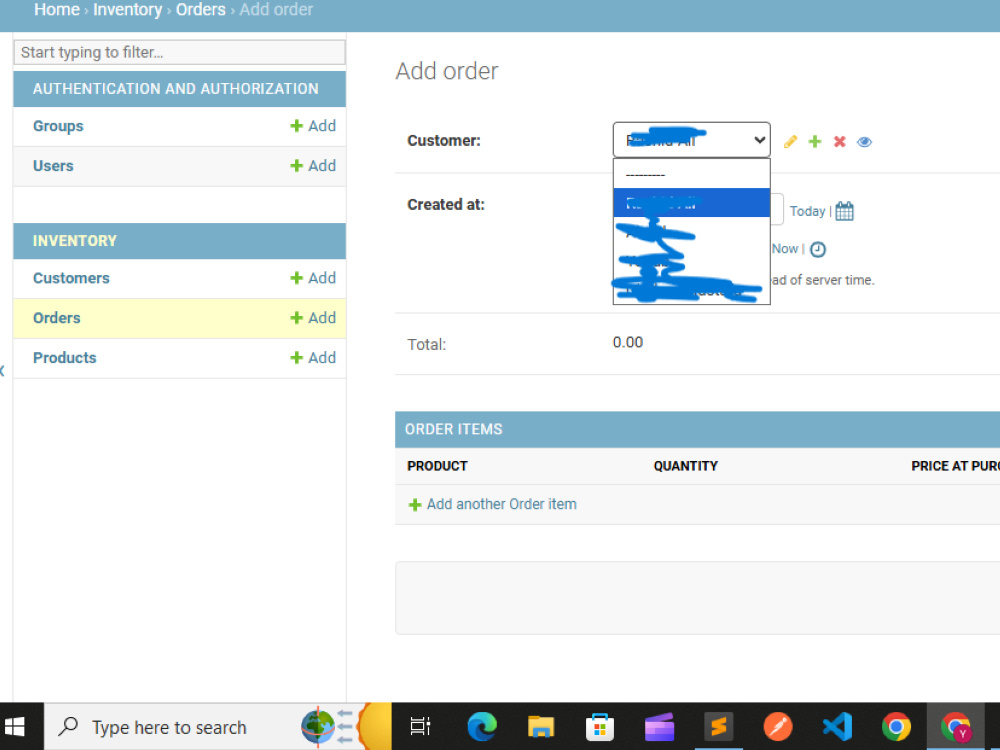The image size is (1000, 750).
Task: Choose the highlighted blue customer option
Action: click(x=691, y=203)
